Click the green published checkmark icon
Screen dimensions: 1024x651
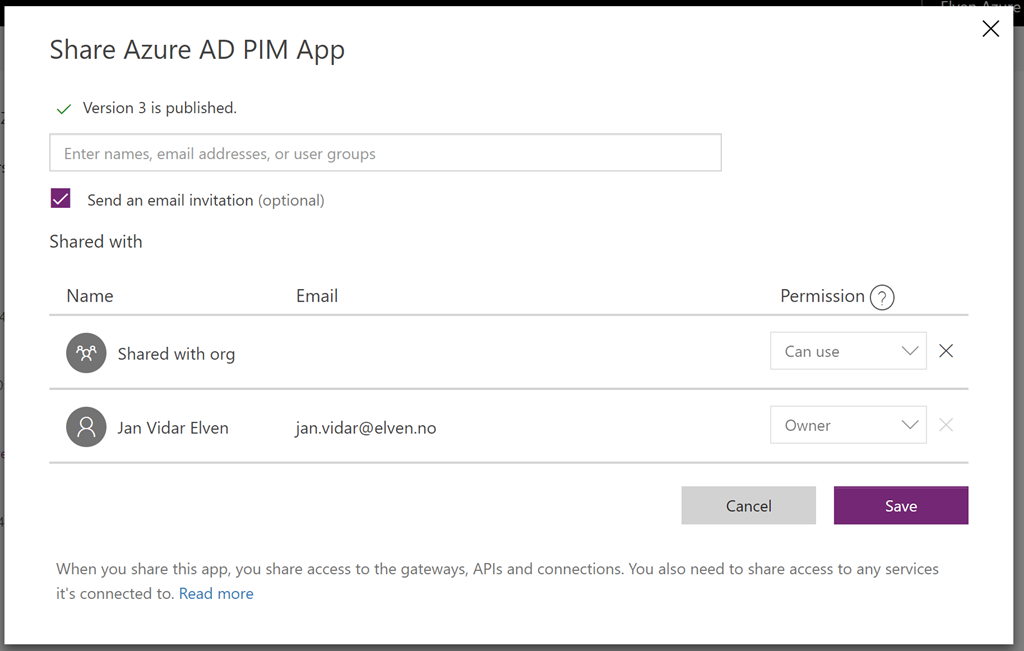tap(63, 109)
